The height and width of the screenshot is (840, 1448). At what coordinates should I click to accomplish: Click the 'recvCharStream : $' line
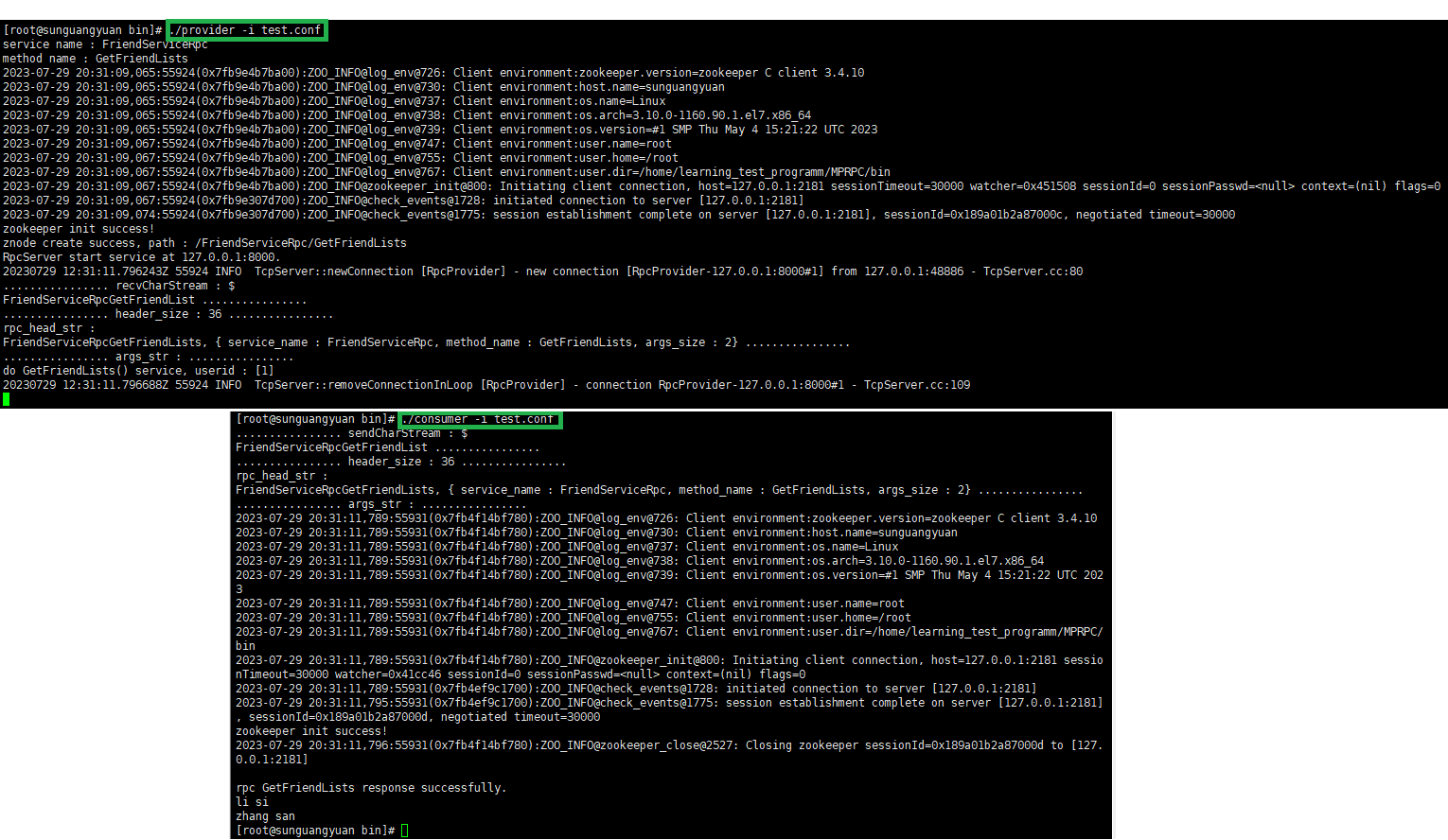click(119, 286)
